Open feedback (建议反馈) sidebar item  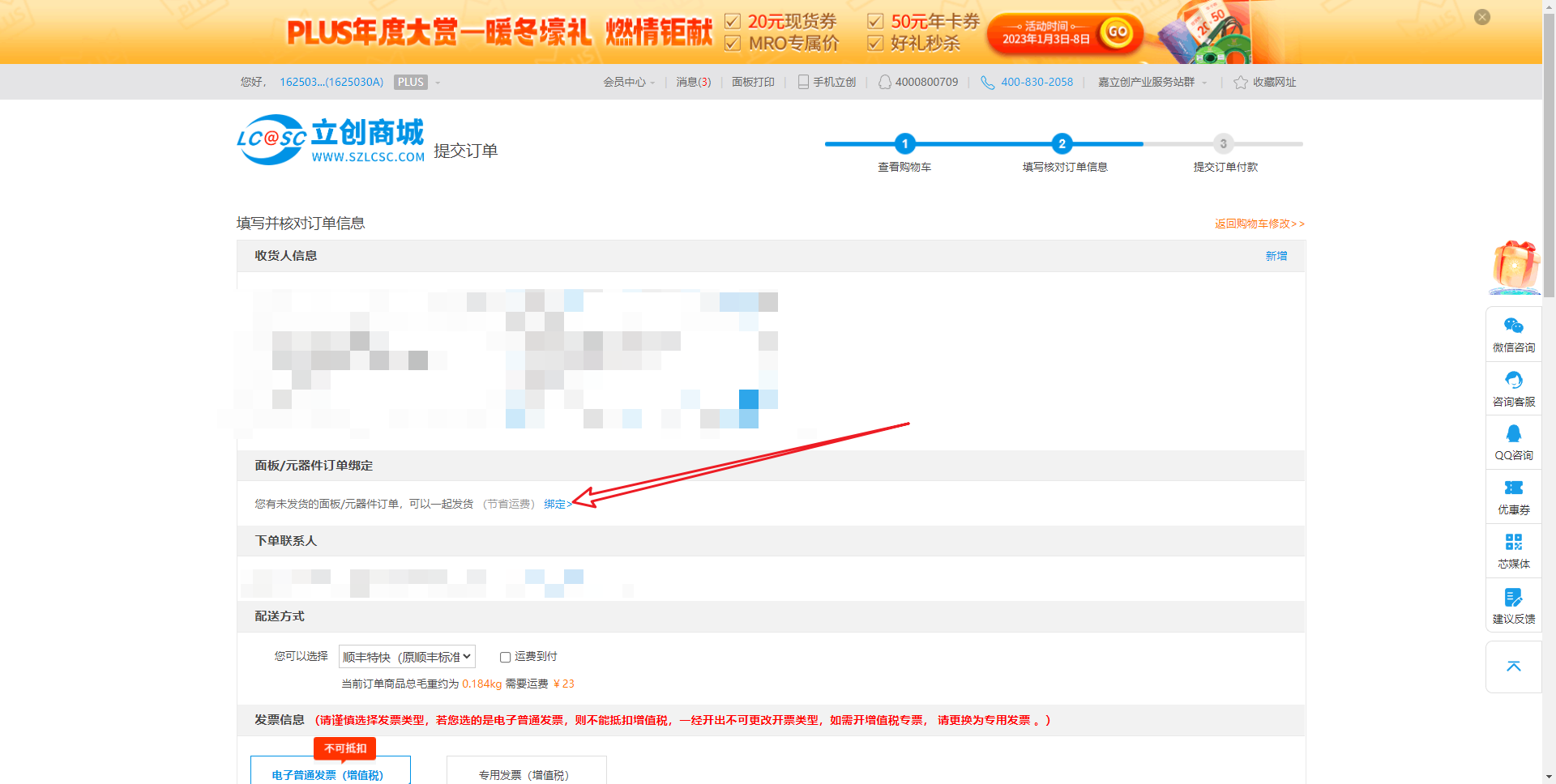coord(1514,606)
